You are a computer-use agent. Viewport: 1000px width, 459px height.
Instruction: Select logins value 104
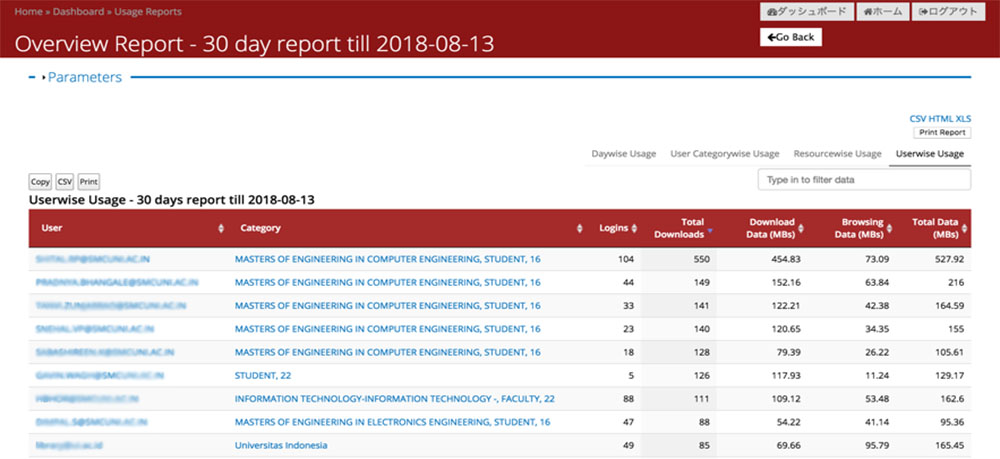626,259
